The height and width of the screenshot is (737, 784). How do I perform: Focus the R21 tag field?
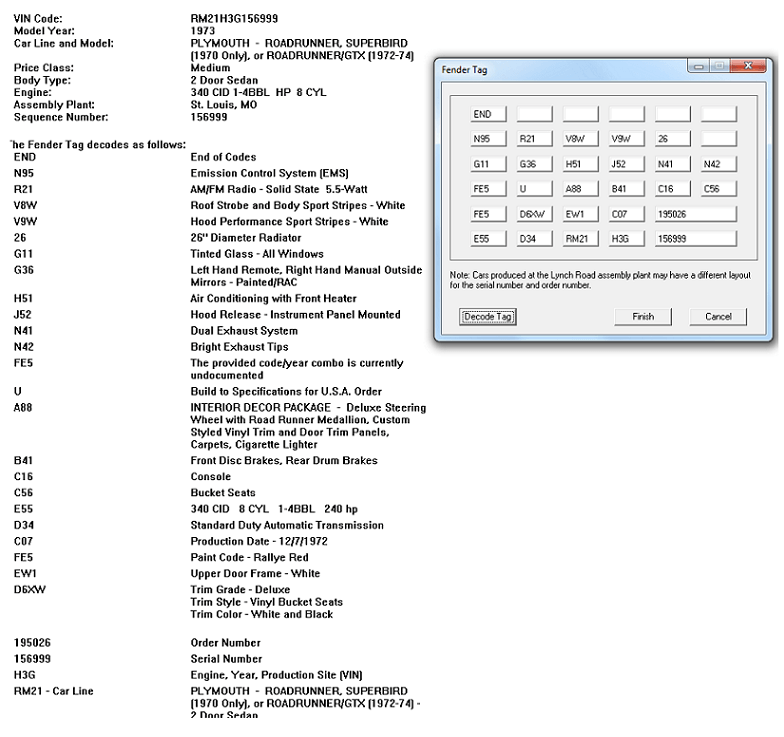pyautogui.click(x=535, y=139)
